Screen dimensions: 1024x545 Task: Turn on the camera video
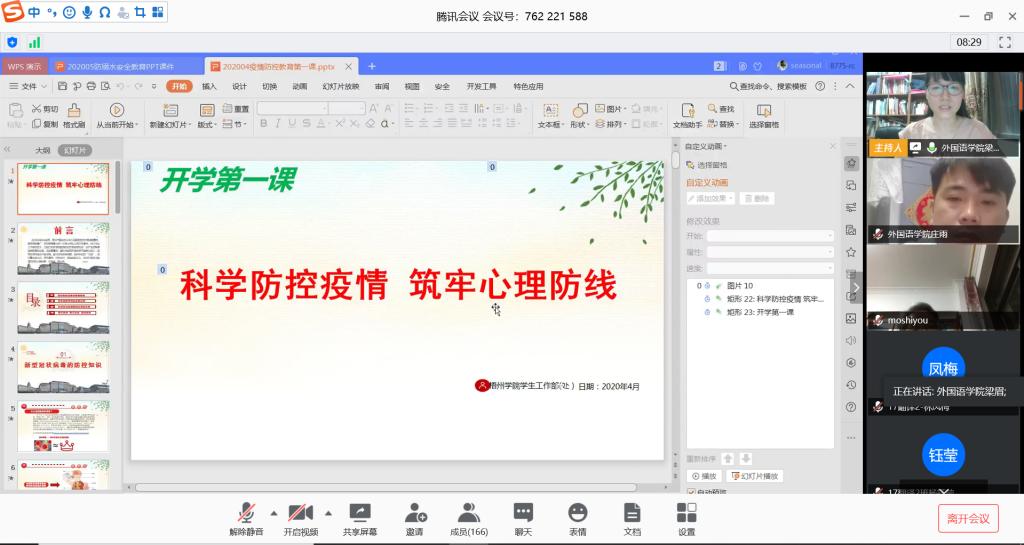300,519
